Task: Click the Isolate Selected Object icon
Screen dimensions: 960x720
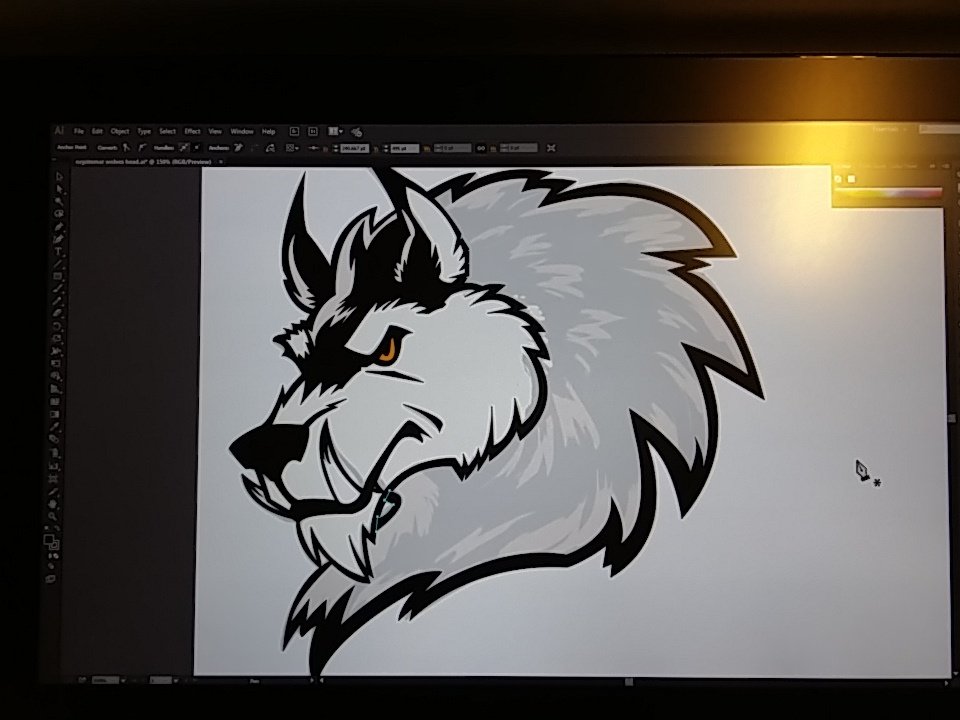Action: [x=551, y=148]
